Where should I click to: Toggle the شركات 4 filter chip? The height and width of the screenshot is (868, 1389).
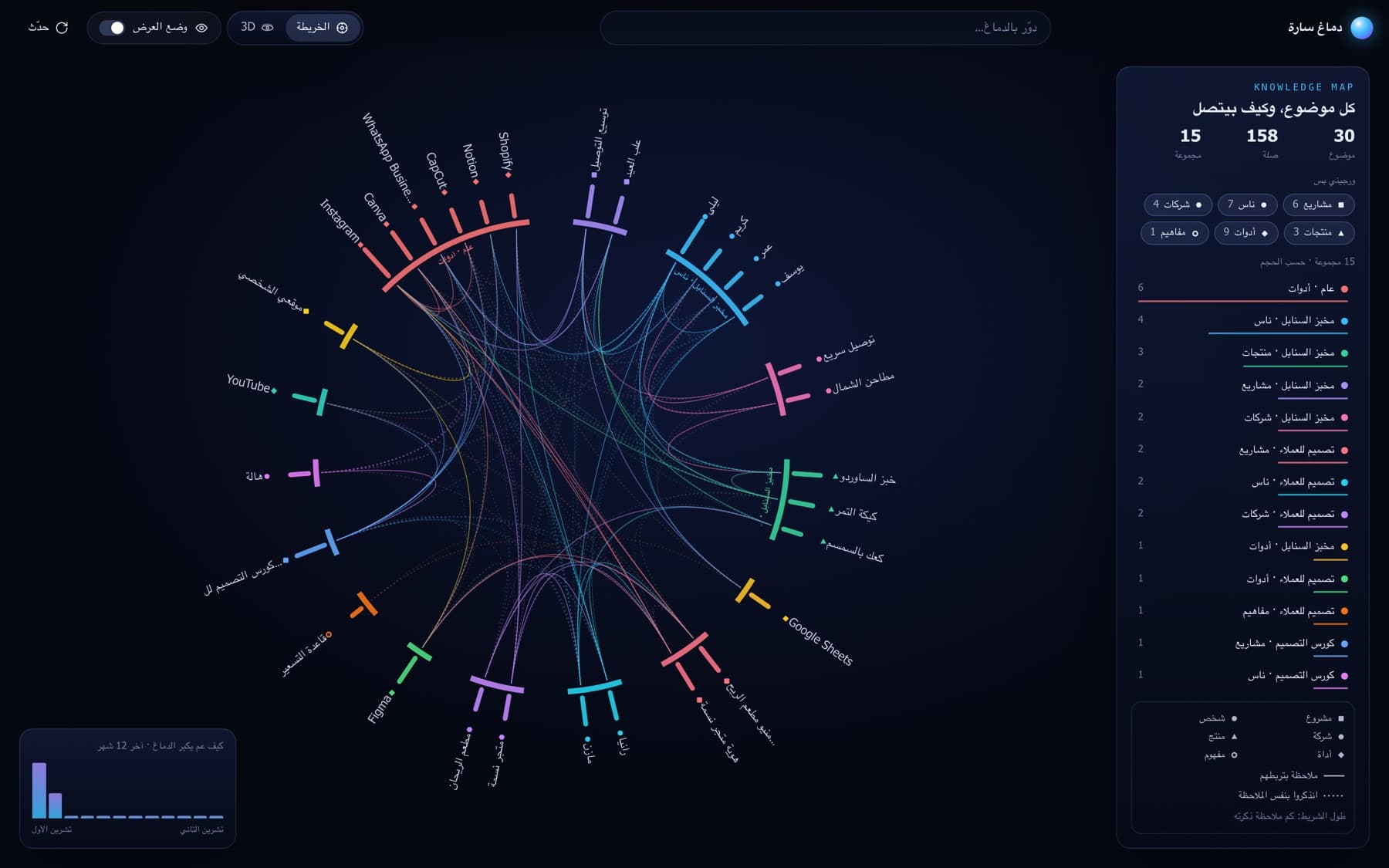pos(1178,204)
